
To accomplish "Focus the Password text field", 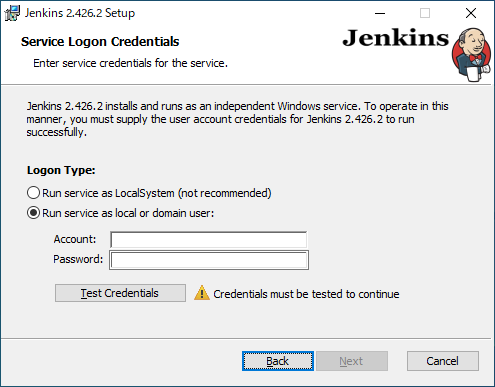I will click(x=209, y=260).
